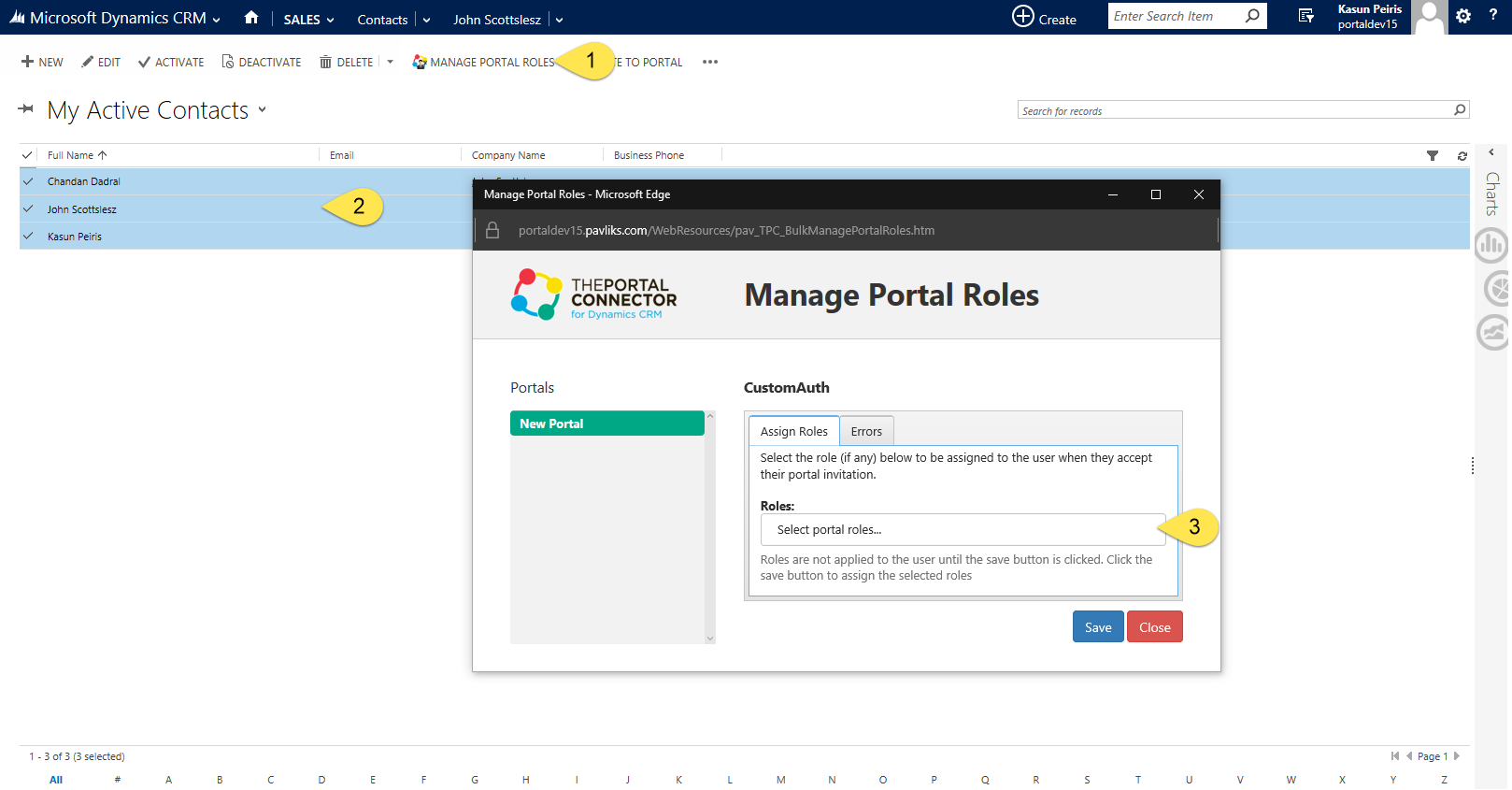Click NEW contact command
This screenshot has width=1512, height=790.
pos(42,63)
